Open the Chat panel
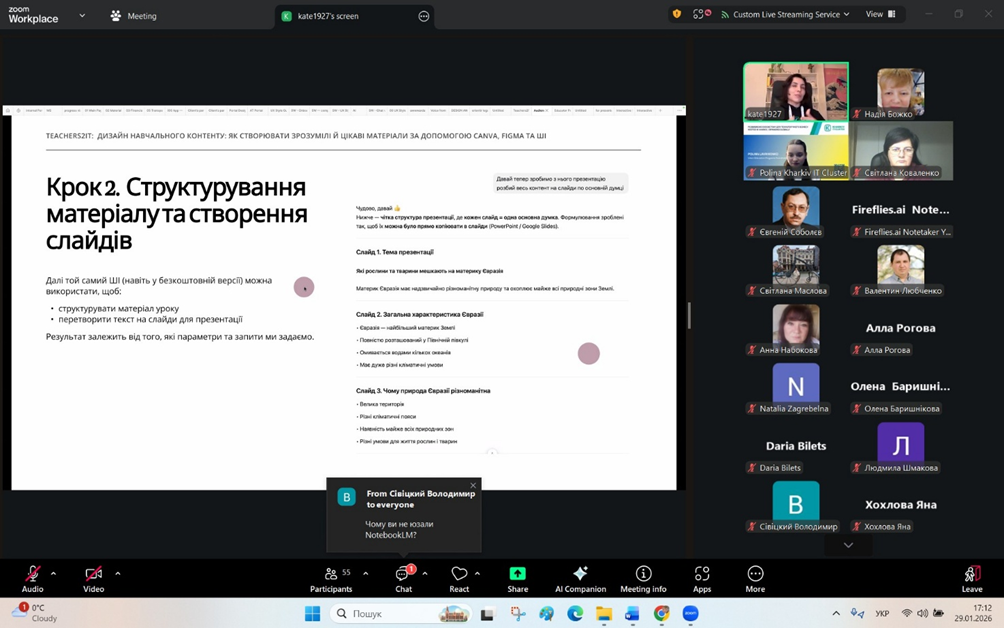This screenshot has width=1004, height=628. [x=403, y=578]
